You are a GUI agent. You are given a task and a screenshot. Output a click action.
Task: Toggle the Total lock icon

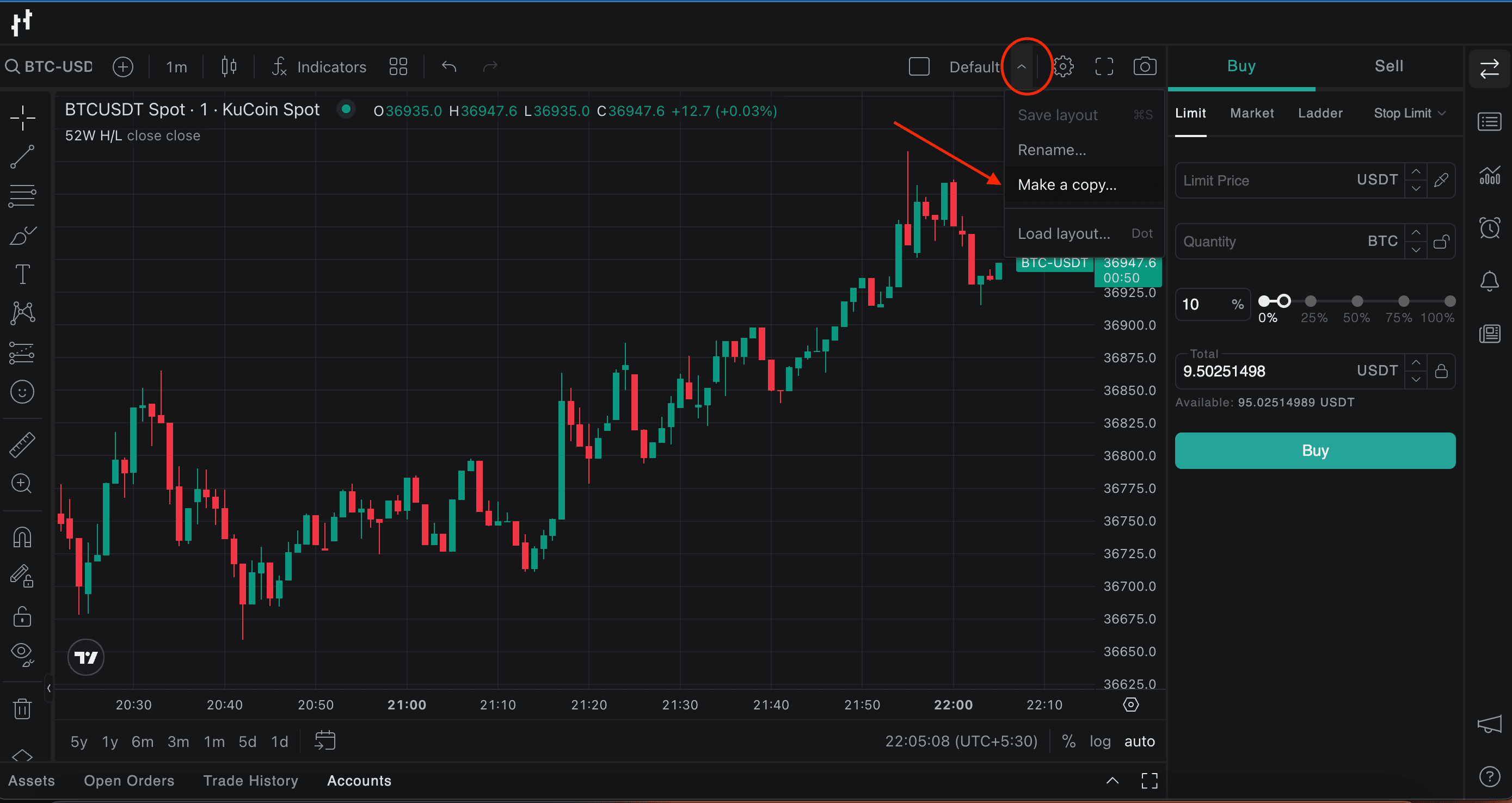click(1441, 370)
